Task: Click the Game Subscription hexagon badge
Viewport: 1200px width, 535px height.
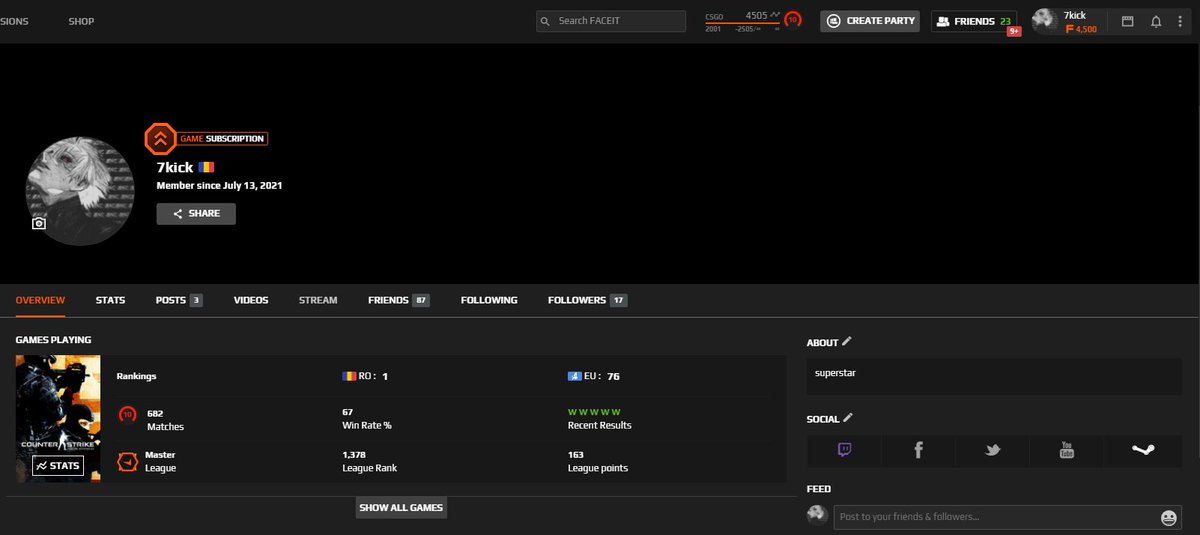Action: [x=159, y=138]
